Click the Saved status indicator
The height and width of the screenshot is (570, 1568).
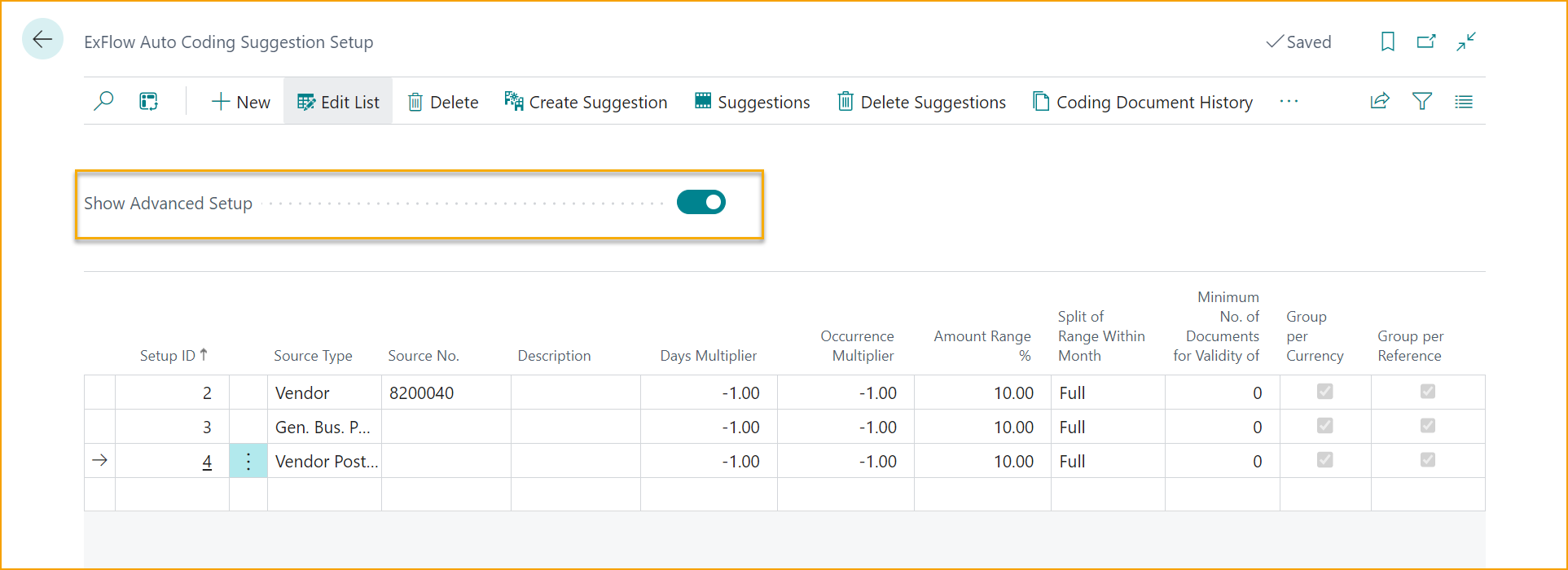[x=1298, y=42]
